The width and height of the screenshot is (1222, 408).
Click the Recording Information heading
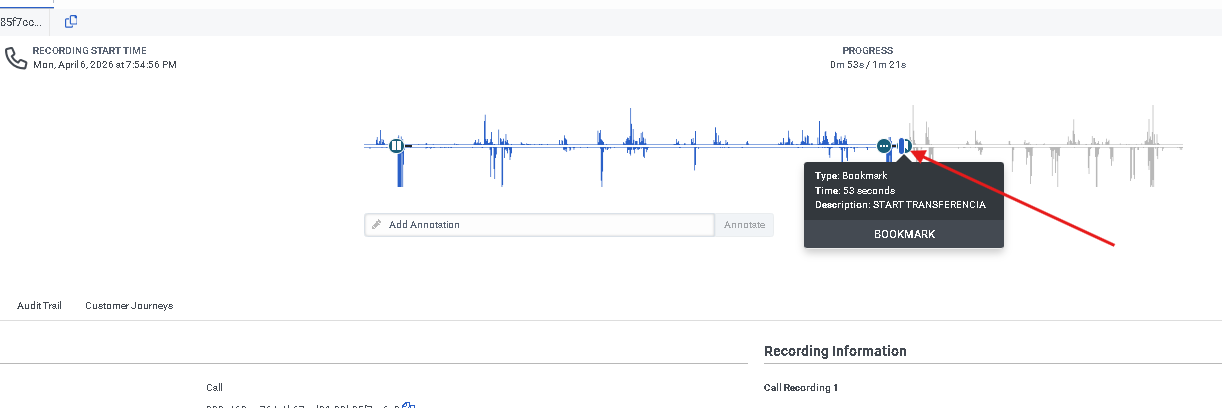tap(835, 351)
